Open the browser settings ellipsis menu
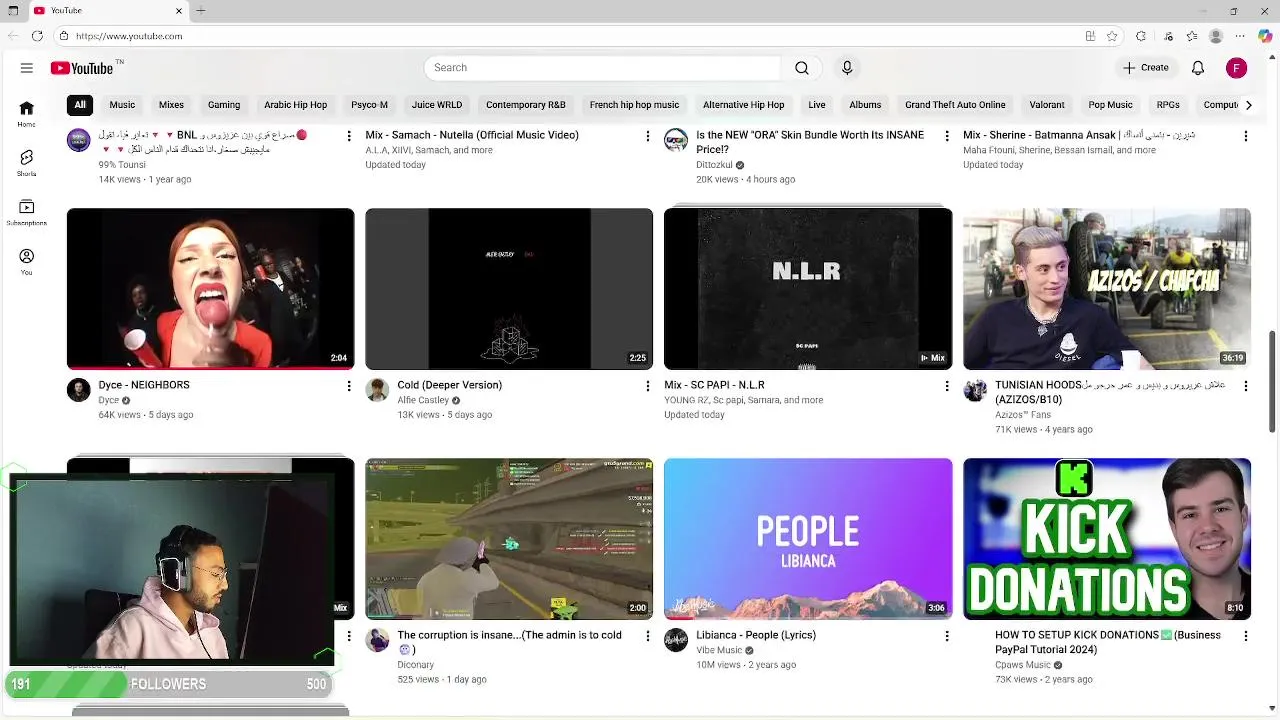The width and height of the screenshot is (1280, 720). coord(1241,36)
